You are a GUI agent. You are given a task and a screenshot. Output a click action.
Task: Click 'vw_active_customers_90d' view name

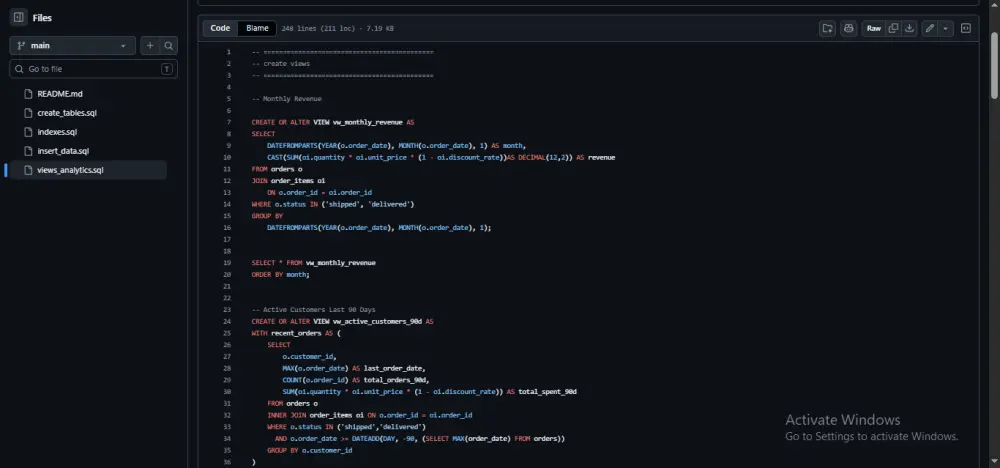tap(377, 321)
